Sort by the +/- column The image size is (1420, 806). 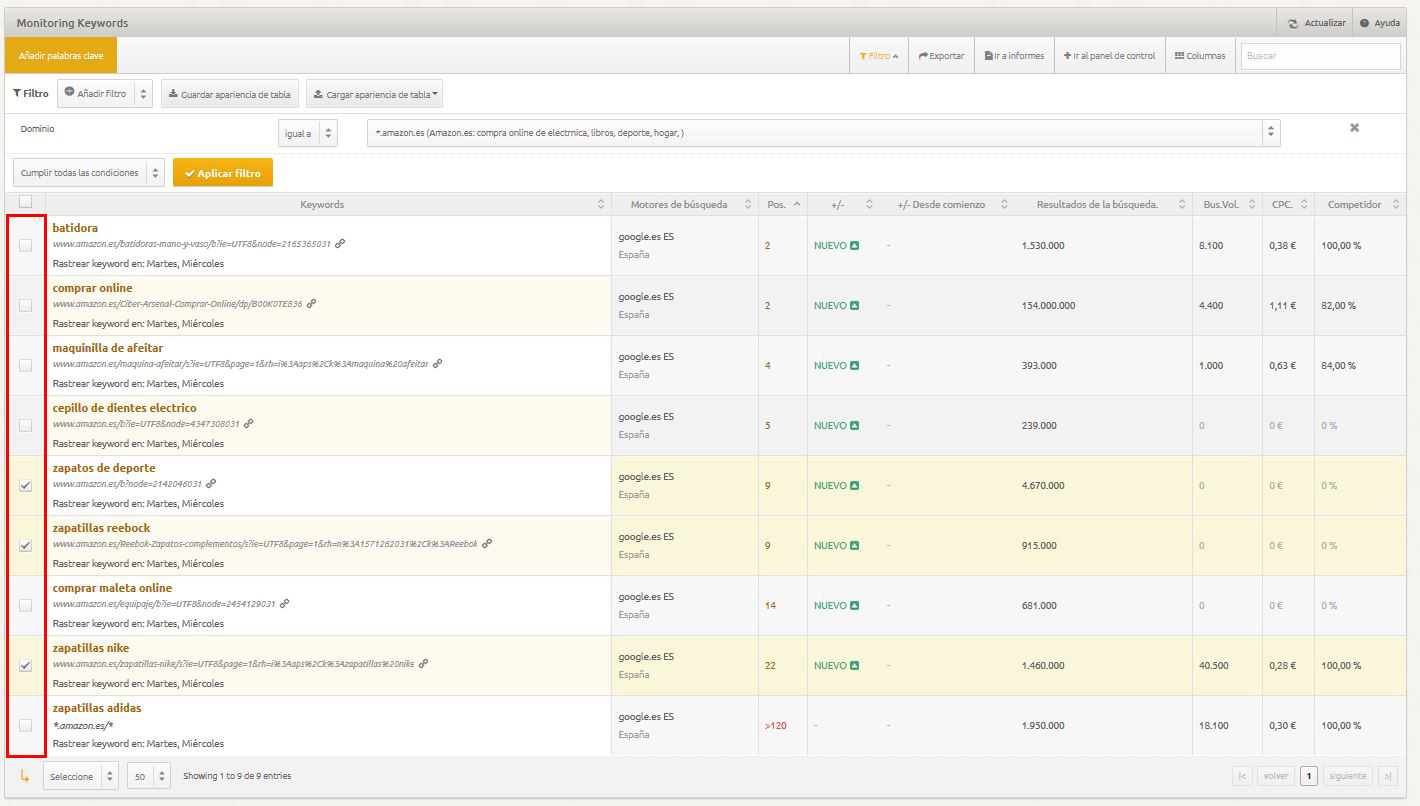(x=869, y=205)
